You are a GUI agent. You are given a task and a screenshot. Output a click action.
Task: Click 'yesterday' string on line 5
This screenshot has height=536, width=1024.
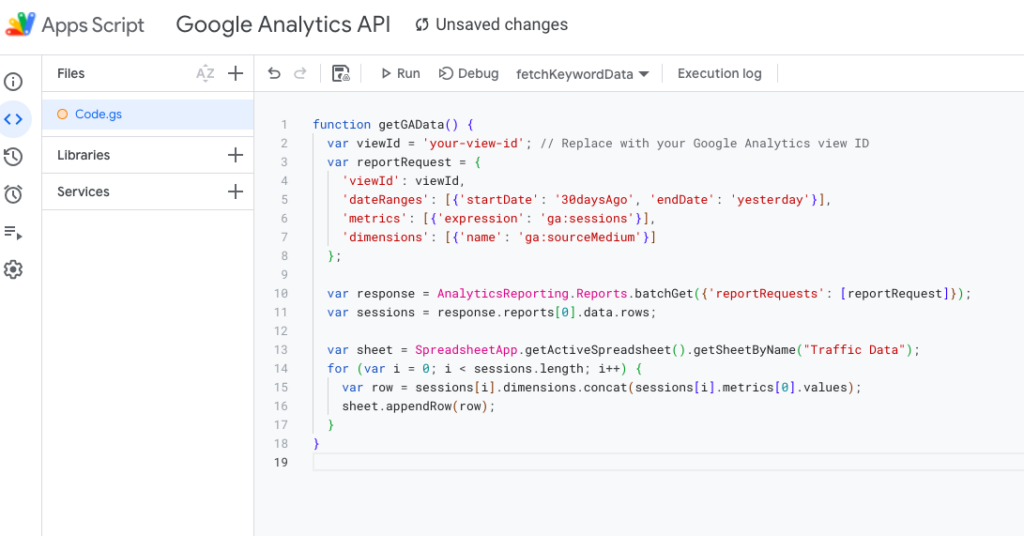pos(770,200)
